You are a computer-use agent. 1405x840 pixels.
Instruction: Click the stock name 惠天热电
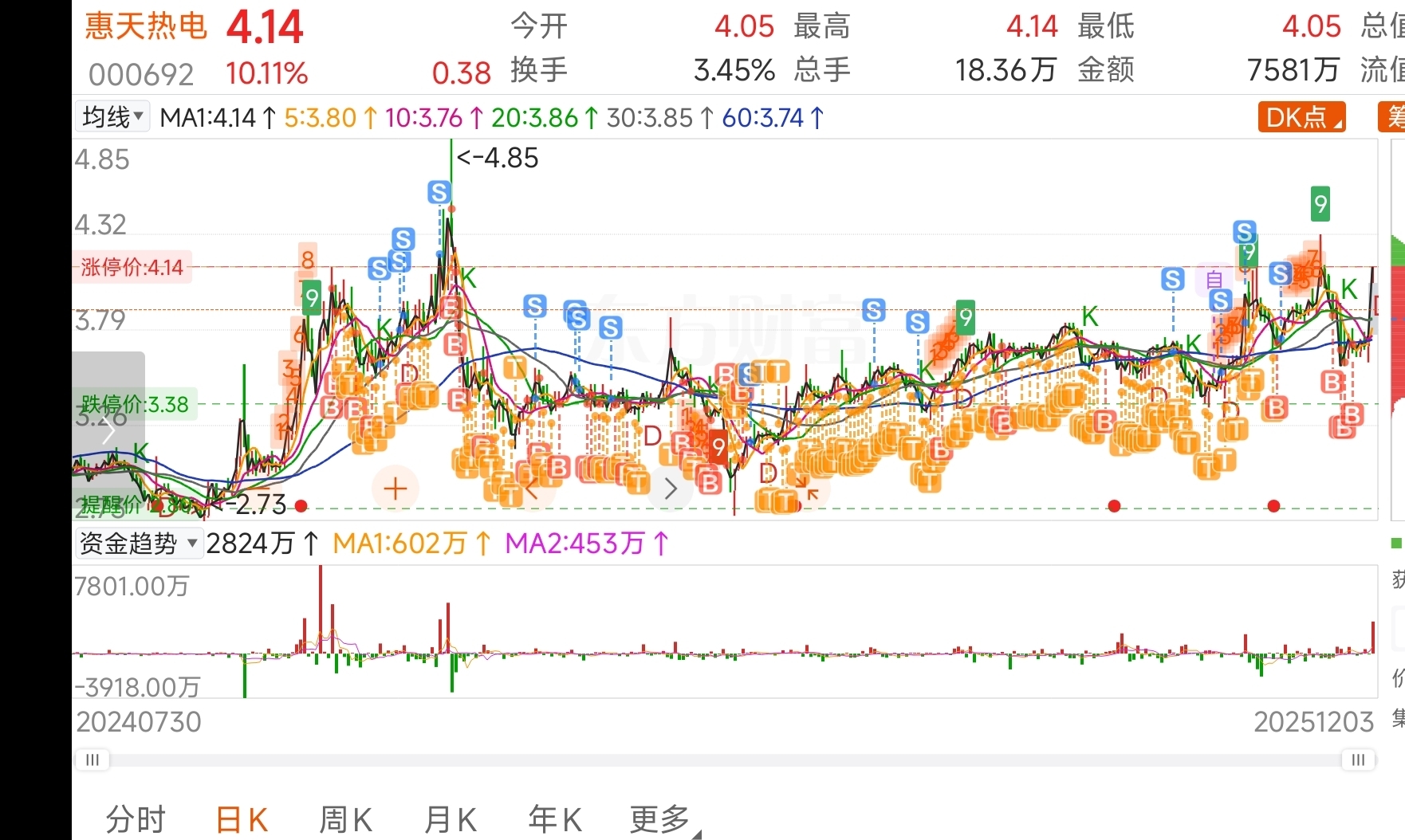point(146,26)
